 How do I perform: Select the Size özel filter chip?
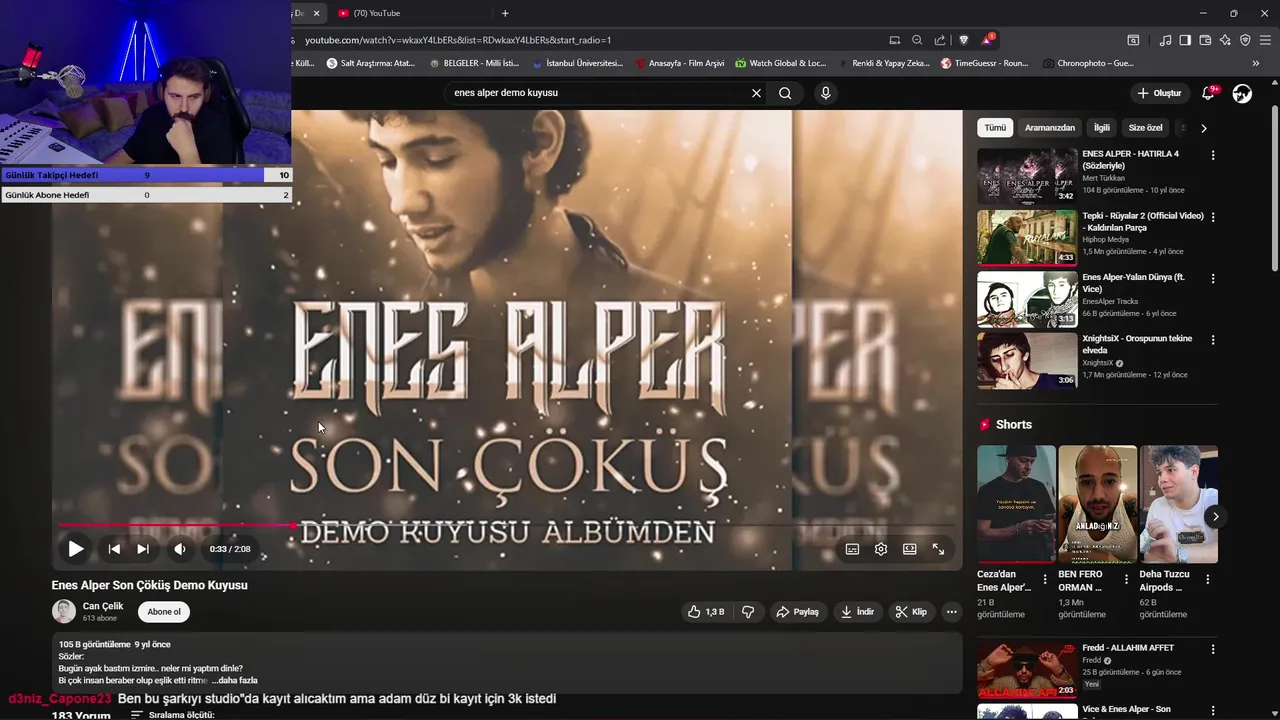(1146, 128)
